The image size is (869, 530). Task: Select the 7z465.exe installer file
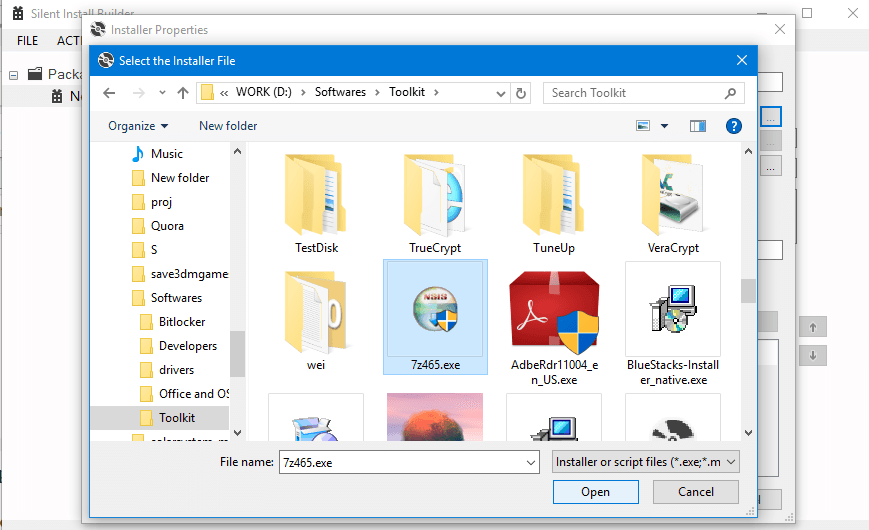pyautogui.click(x=435, y=317)
